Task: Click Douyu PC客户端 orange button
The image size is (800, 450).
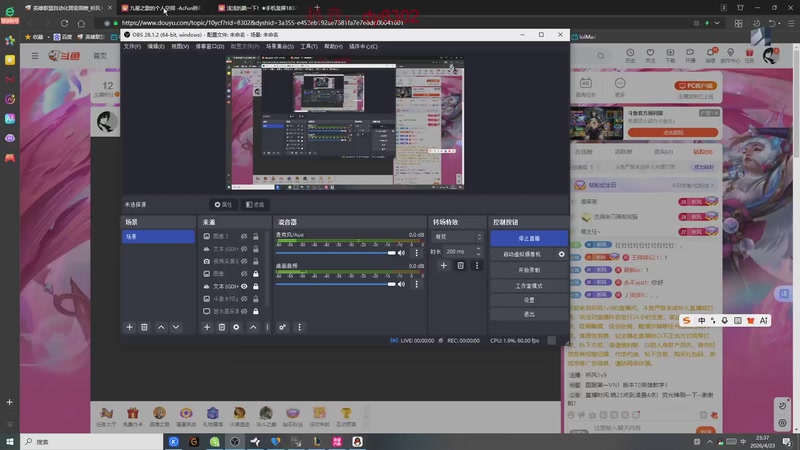Action: coord(696,86)
